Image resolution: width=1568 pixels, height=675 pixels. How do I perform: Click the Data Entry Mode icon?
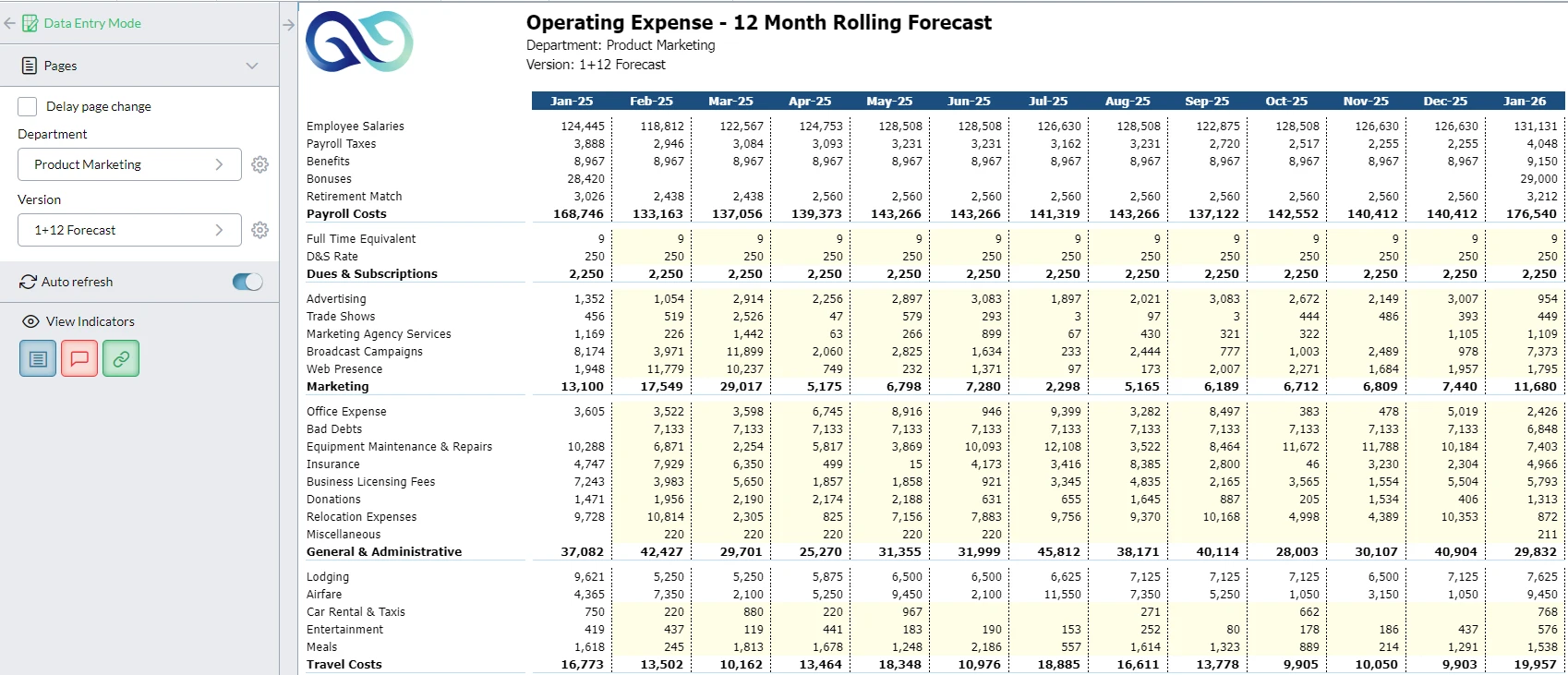point(30,23)
